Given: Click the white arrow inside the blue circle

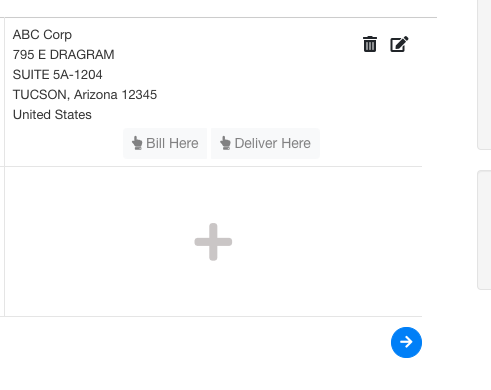Looking at the screenshot, I should [x=406, y=342].
